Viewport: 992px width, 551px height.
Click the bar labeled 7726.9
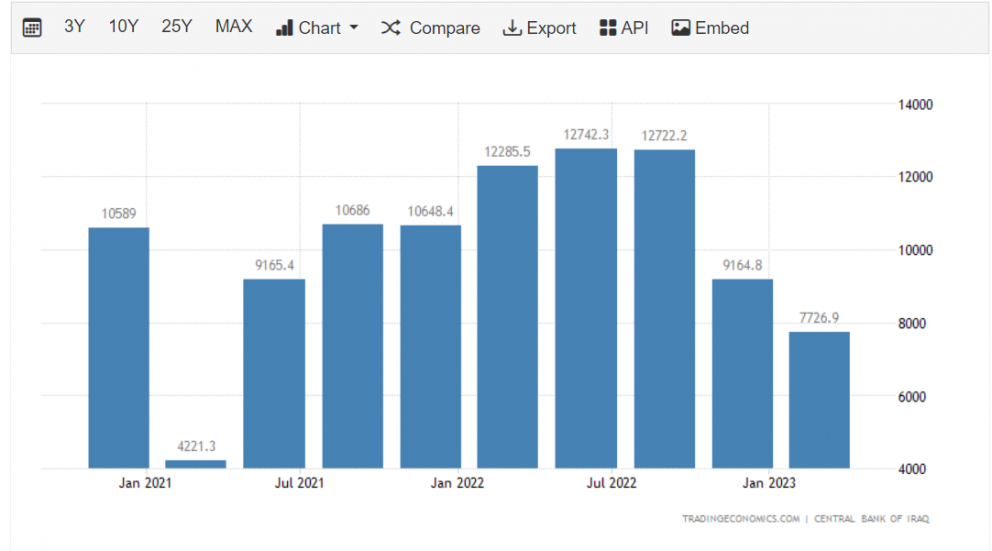pos(819,400)
